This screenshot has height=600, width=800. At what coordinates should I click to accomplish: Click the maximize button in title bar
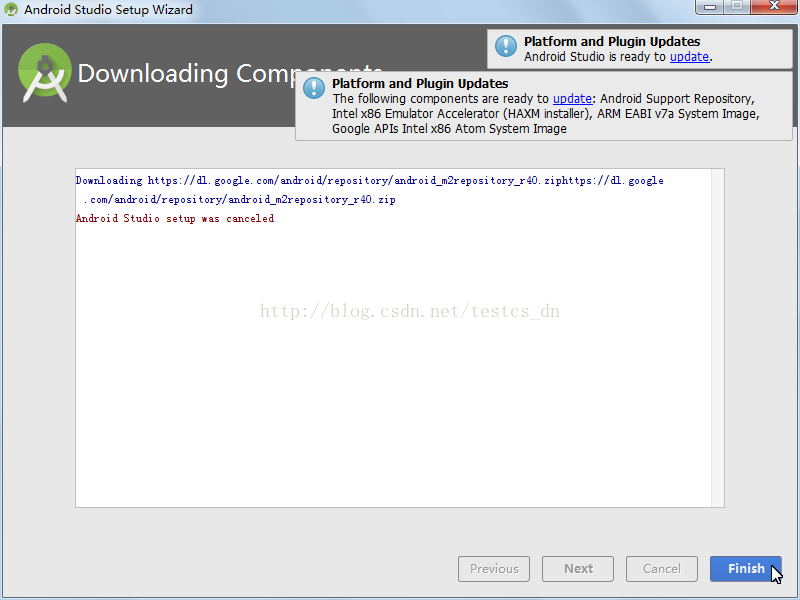(x=737, y=7)
